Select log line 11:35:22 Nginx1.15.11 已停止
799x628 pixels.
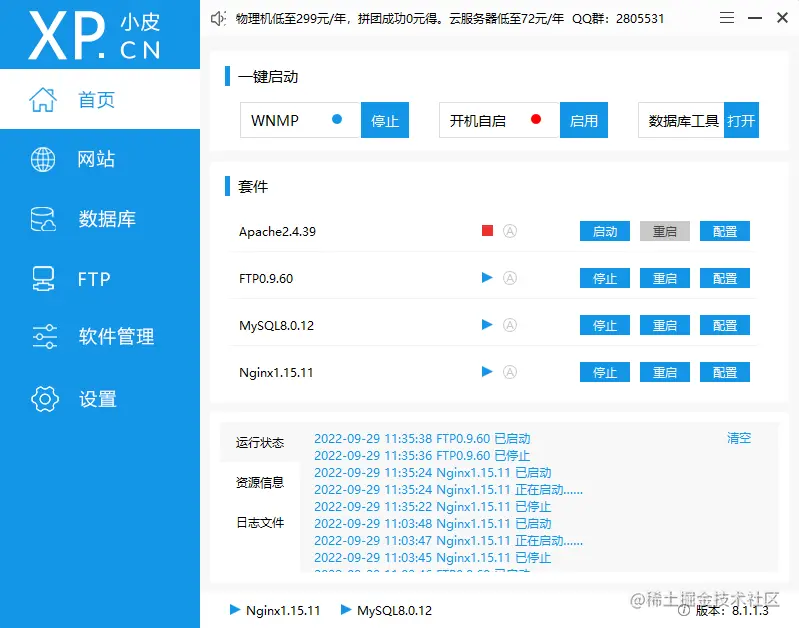[x=433, y=507]
